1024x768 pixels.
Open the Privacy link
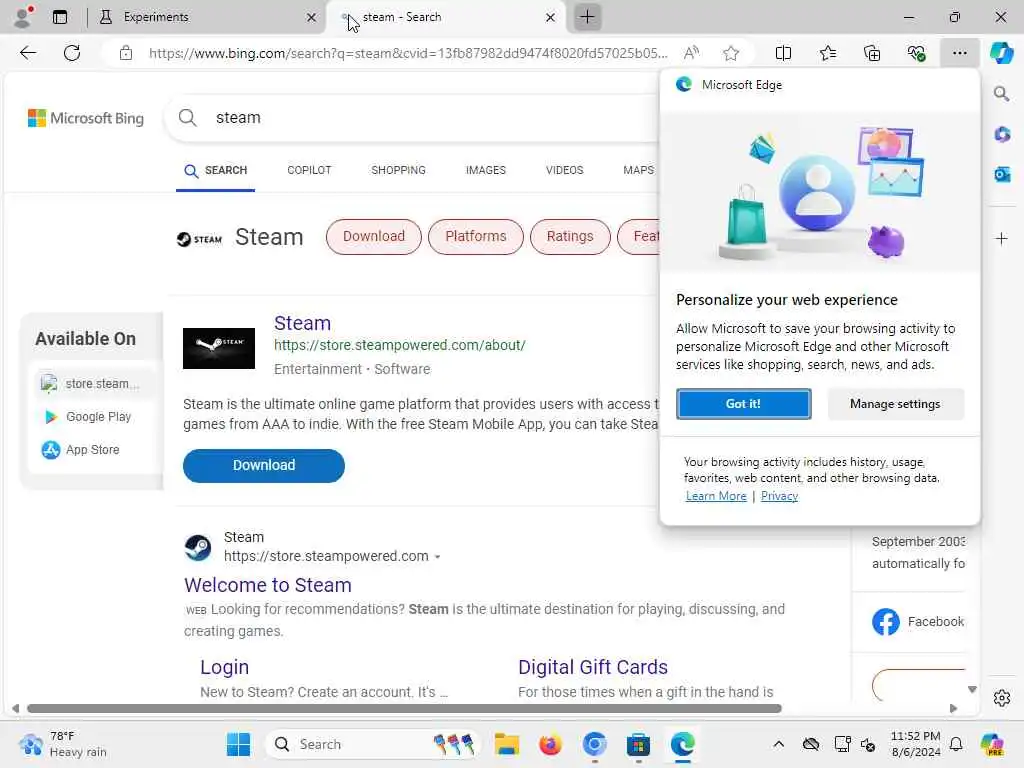tap(779, 496)
